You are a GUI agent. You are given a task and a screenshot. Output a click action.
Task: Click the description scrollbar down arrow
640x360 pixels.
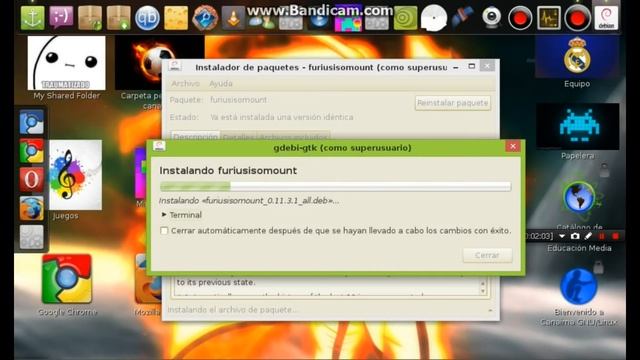(x=483, y=291)
